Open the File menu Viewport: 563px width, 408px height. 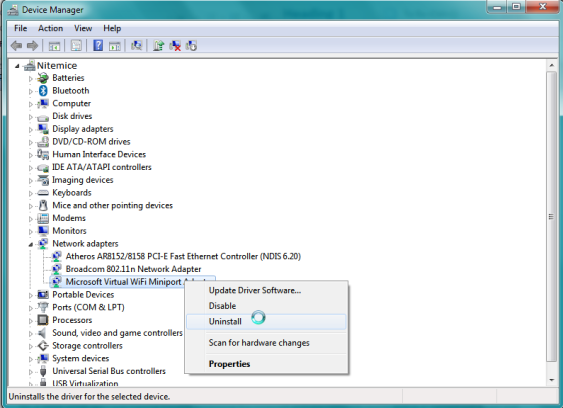[20, 28]
